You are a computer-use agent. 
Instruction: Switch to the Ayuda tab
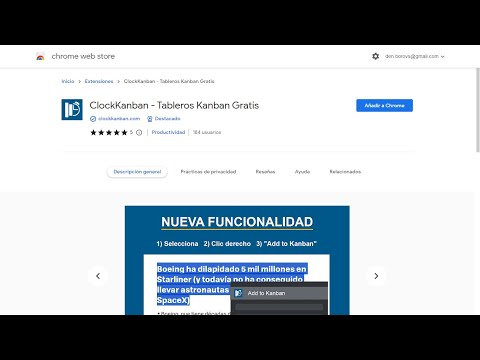tap(302, 172)
